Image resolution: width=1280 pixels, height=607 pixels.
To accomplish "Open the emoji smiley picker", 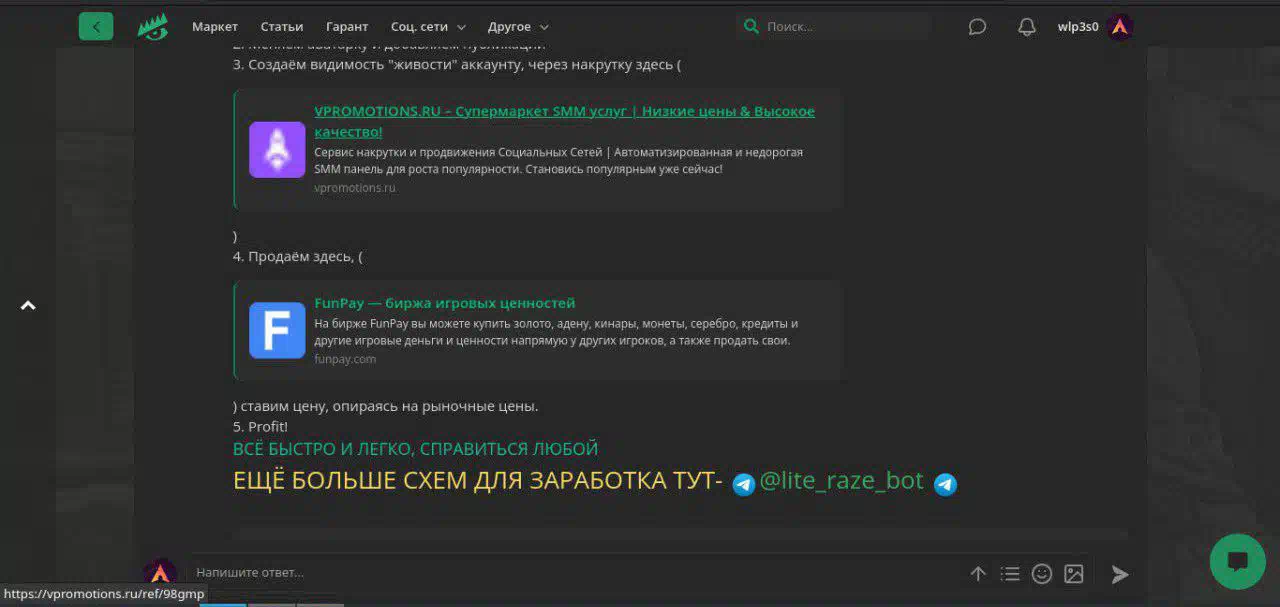I will [x=1042, y=574].
